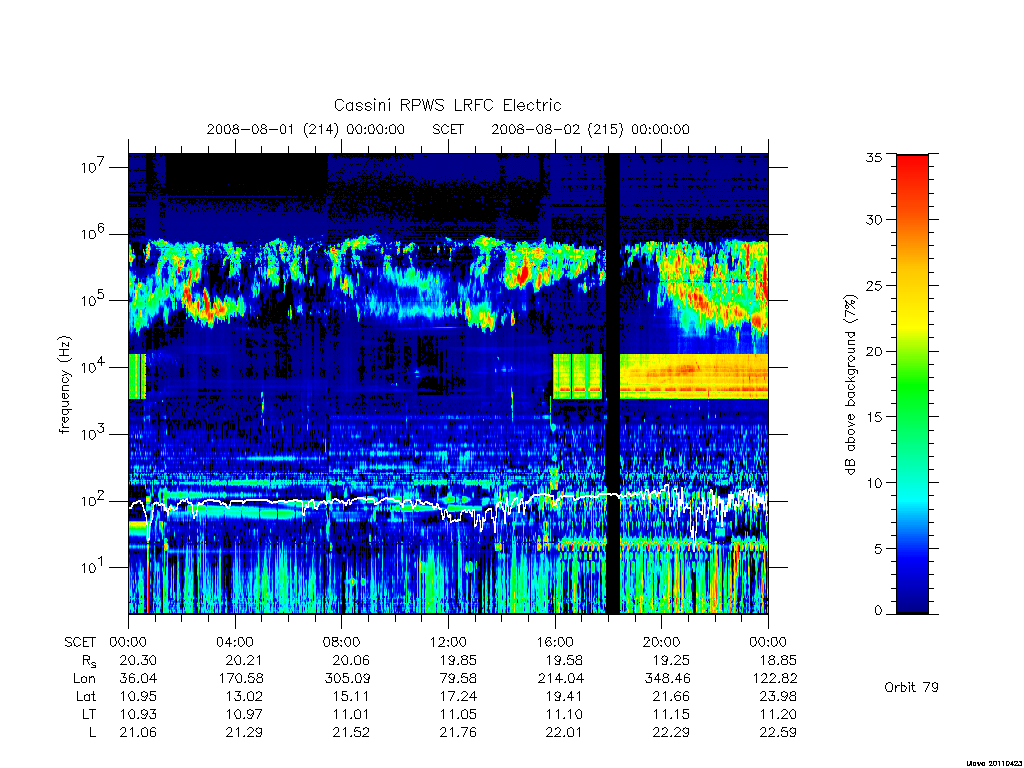
Task: Click the black data gap near 18:00
Action: pyautogui.click(x=612, y=383)
